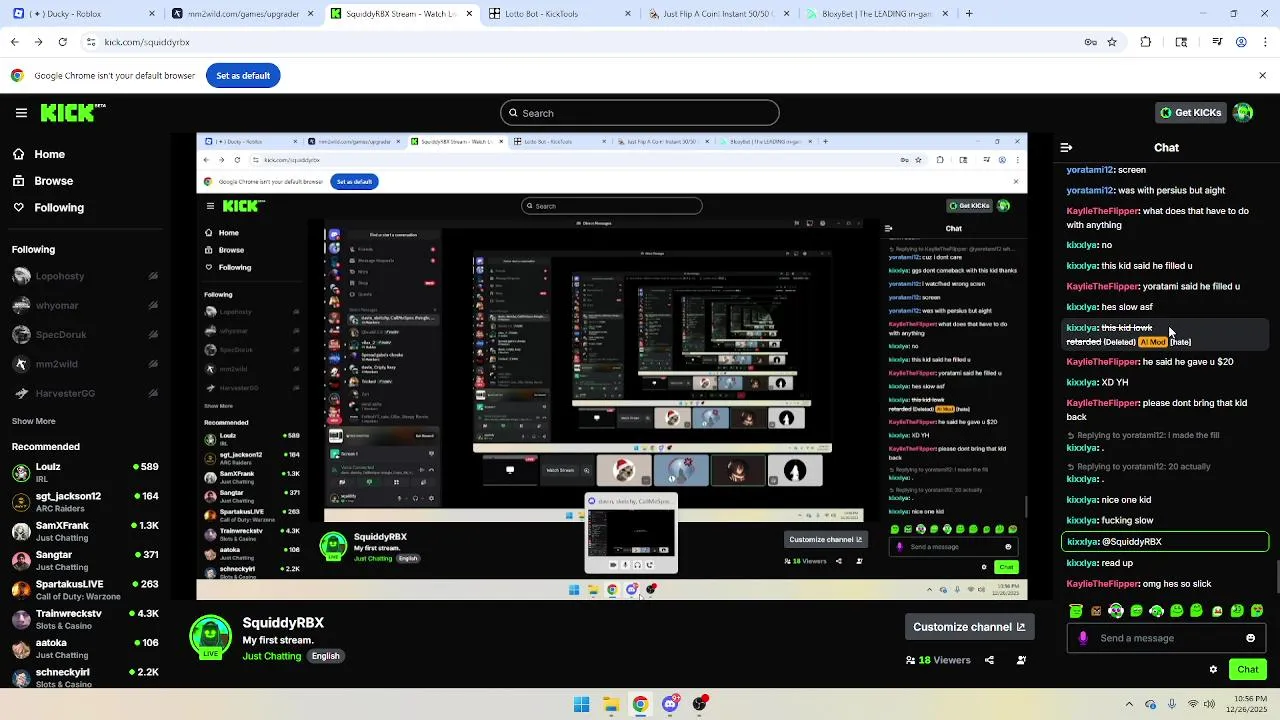Click the English language tag

[325, 656]
